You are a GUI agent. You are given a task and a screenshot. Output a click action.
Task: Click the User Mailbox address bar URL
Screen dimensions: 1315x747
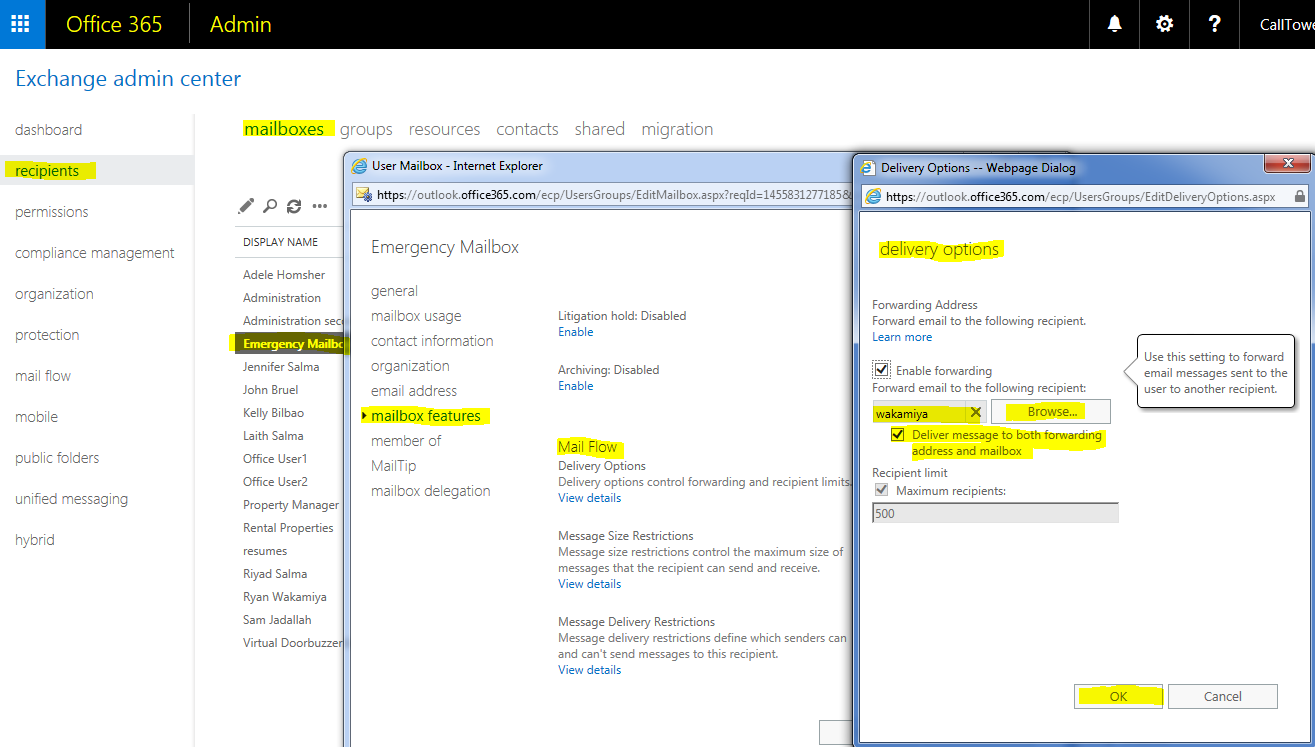(x=612, y=195)
